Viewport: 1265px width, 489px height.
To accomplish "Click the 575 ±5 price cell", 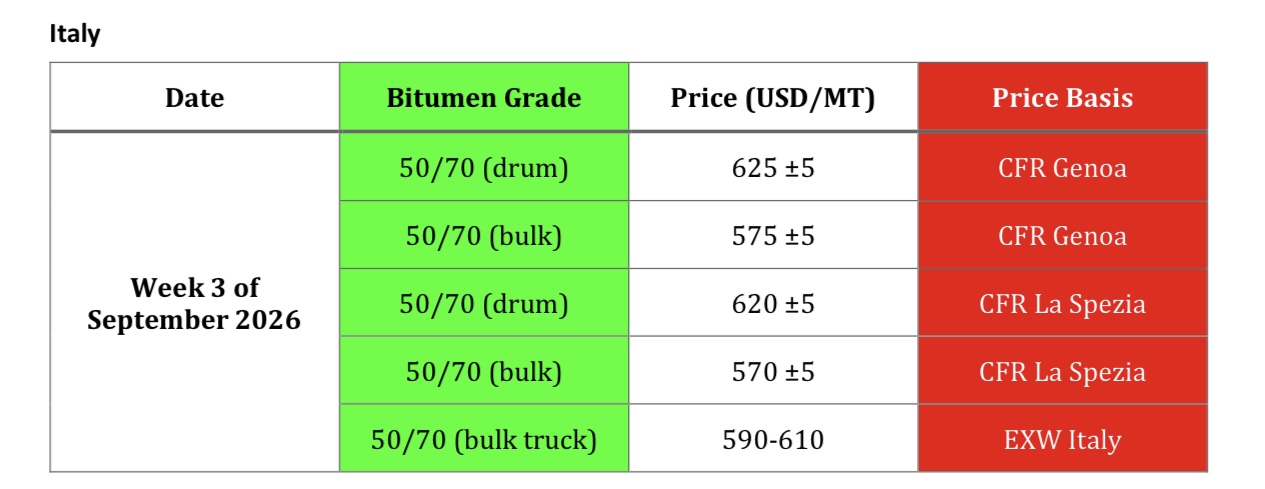I will tap(773, 235).
